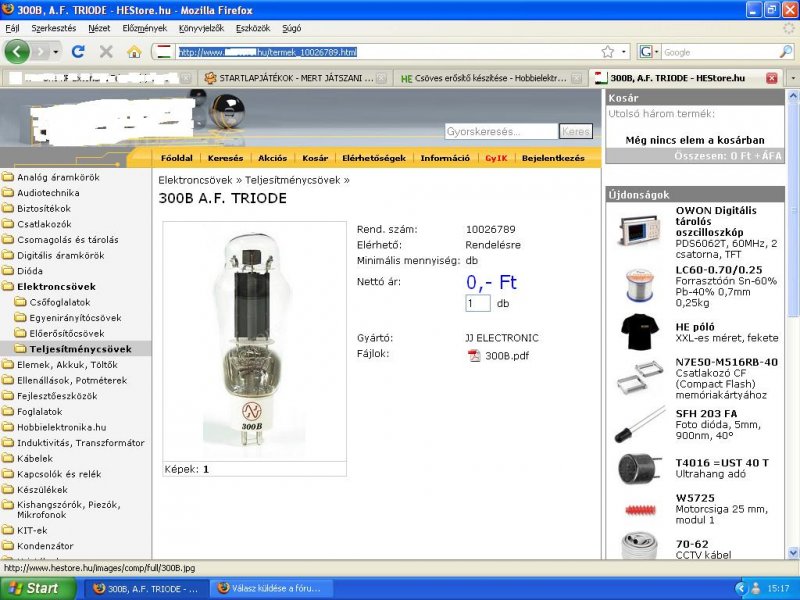
Task: Click the Teljesítménycsövek breadcrumb link
Action: click(292, 180)
